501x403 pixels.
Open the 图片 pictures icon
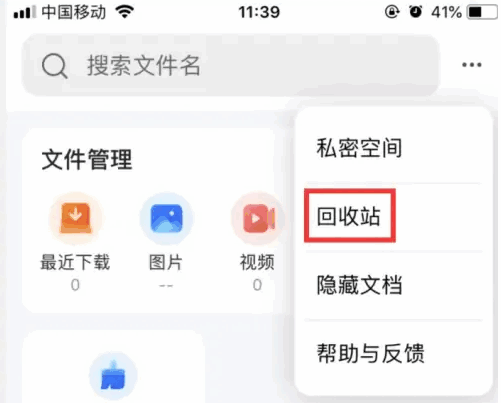(166, 218)
